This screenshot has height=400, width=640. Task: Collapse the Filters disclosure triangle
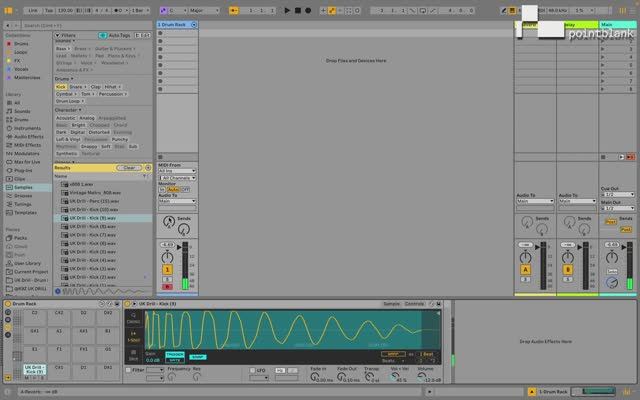tap(58, 36)
